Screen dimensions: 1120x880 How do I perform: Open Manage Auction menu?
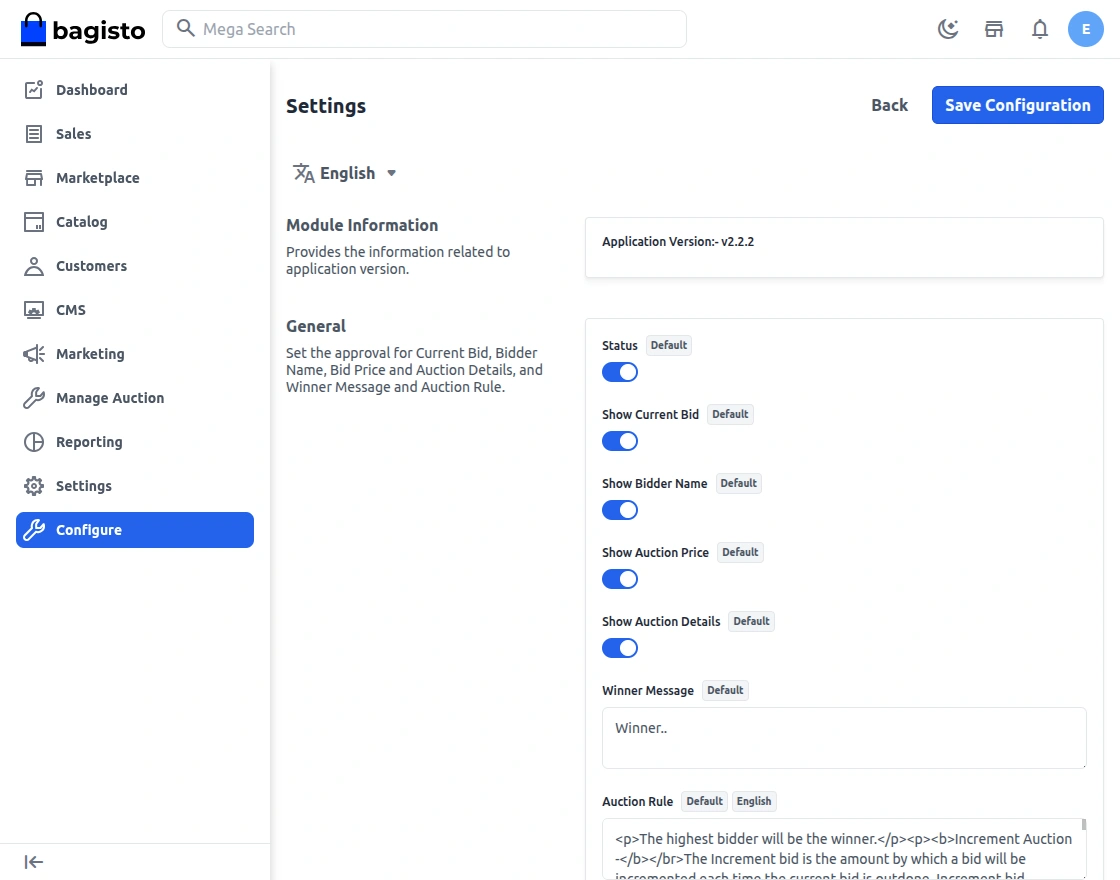[109, 398]
